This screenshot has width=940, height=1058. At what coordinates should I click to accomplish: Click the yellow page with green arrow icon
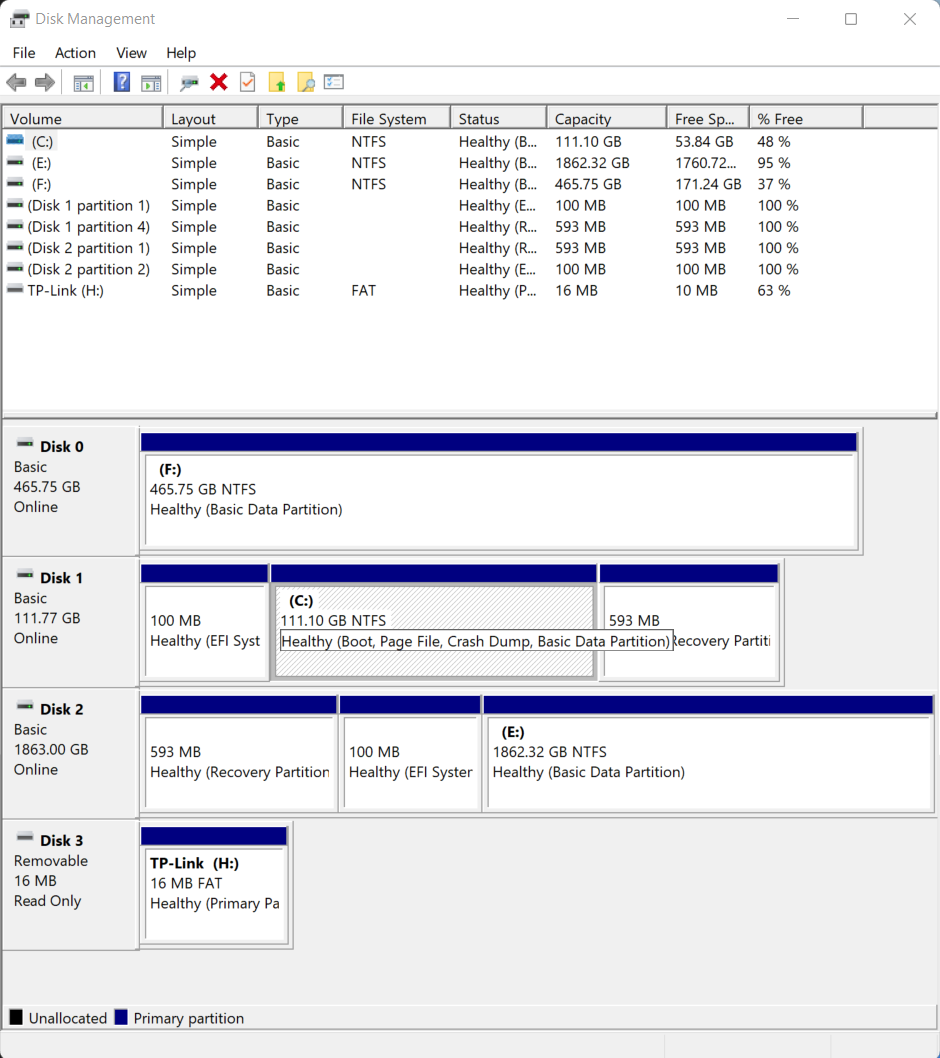[277, 82]
